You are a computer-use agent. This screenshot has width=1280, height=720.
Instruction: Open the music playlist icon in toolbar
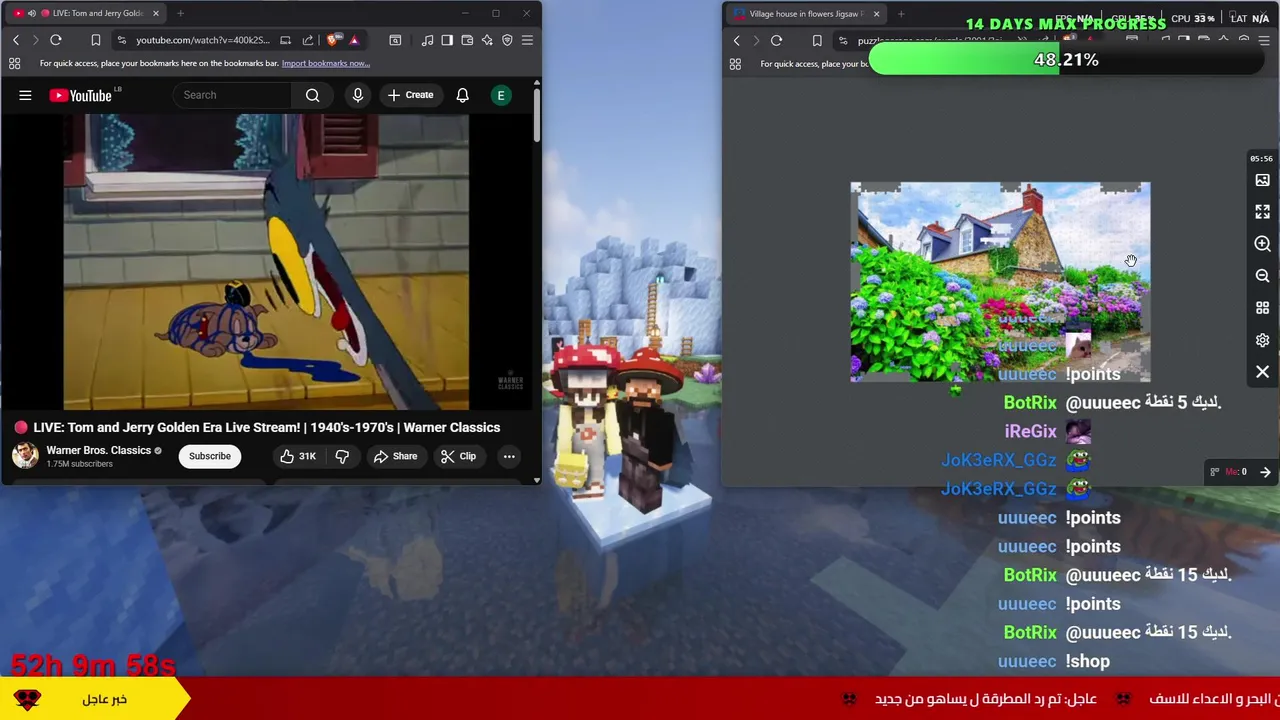[428, 40]
